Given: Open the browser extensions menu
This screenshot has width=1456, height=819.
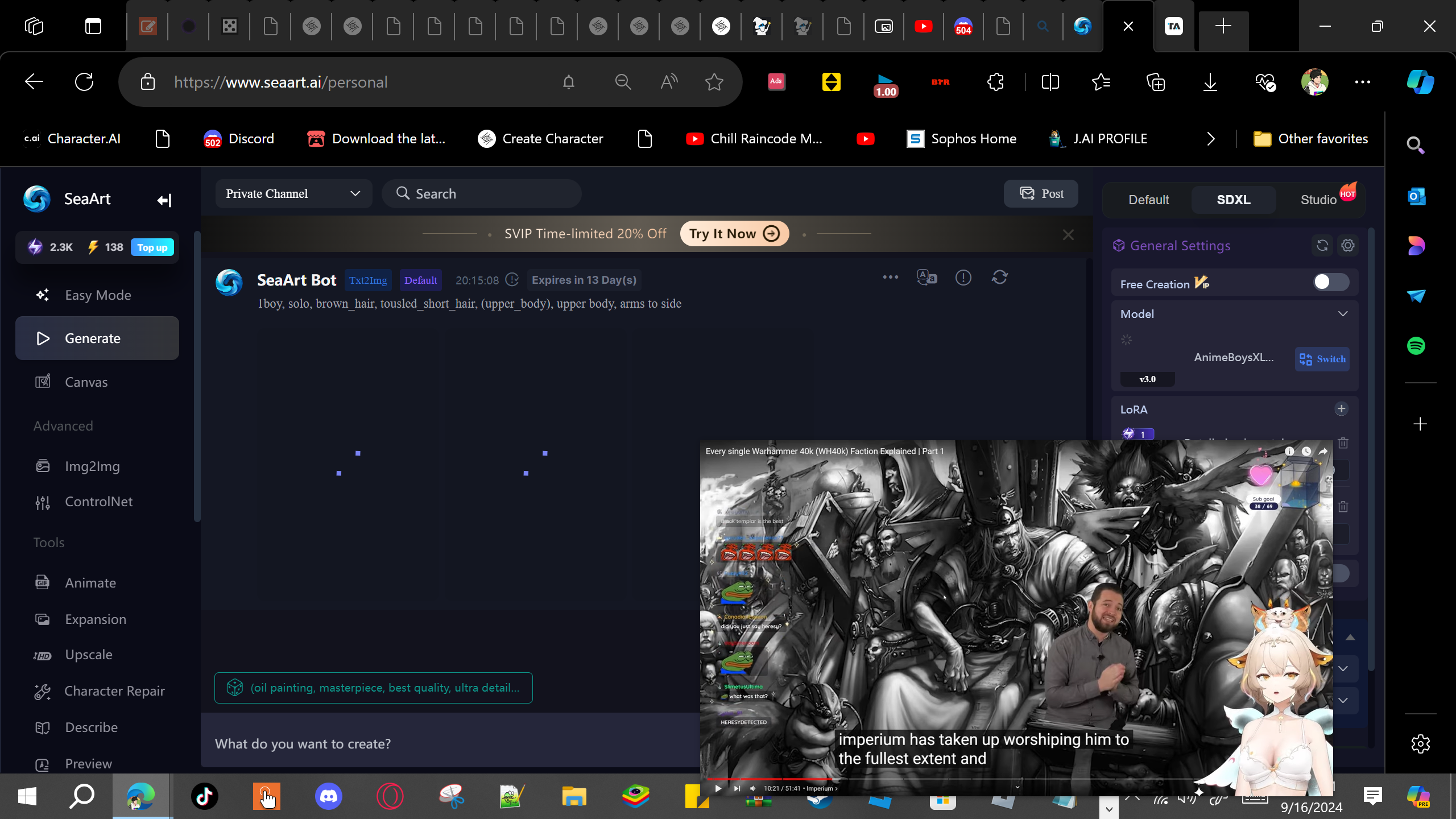Looking at the screenshot, I should click(995, 82).
